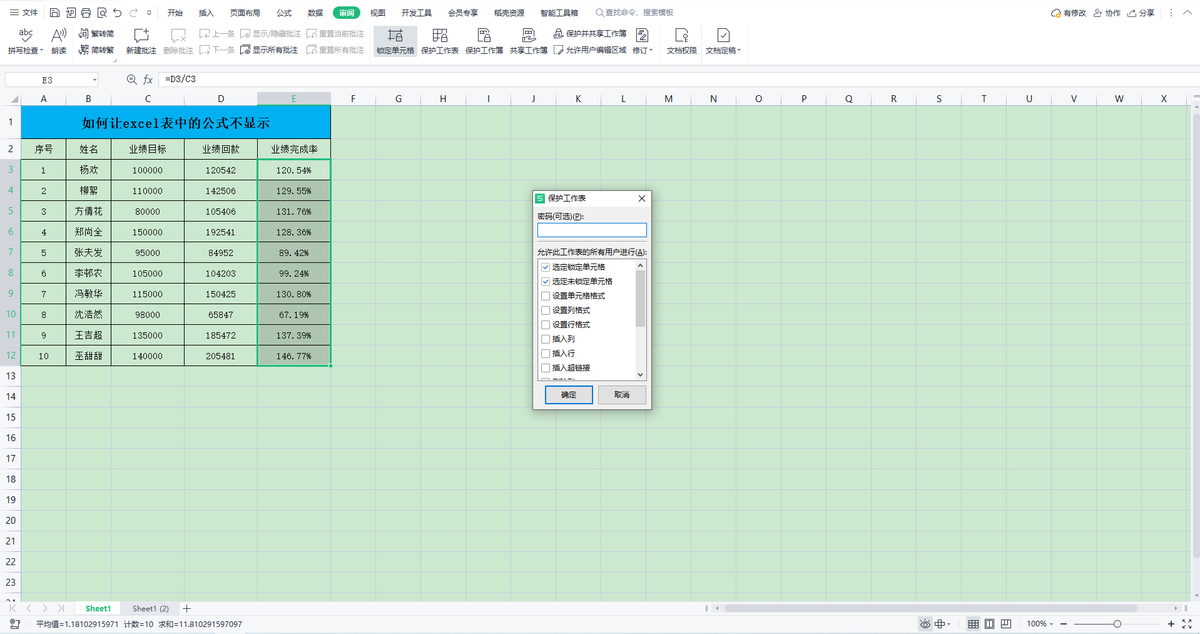Click the 显示所有批注 icon
1200x634 pixels.
pos(245,50)
